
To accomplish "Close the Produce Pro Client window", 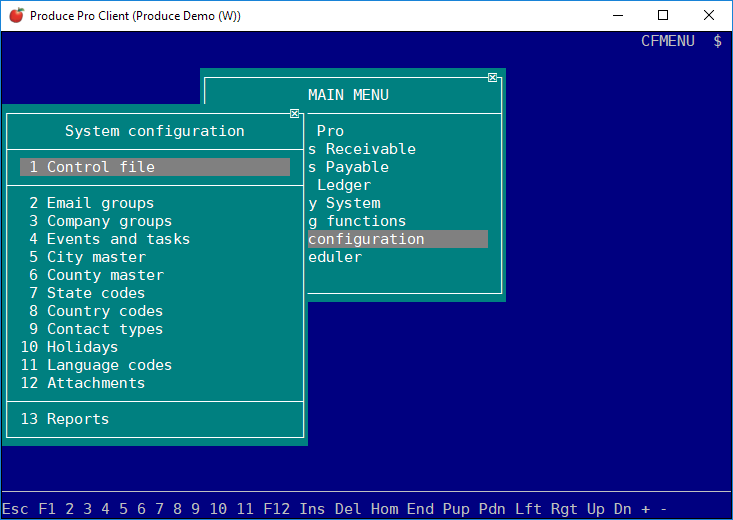I will [x=709, y=15].
